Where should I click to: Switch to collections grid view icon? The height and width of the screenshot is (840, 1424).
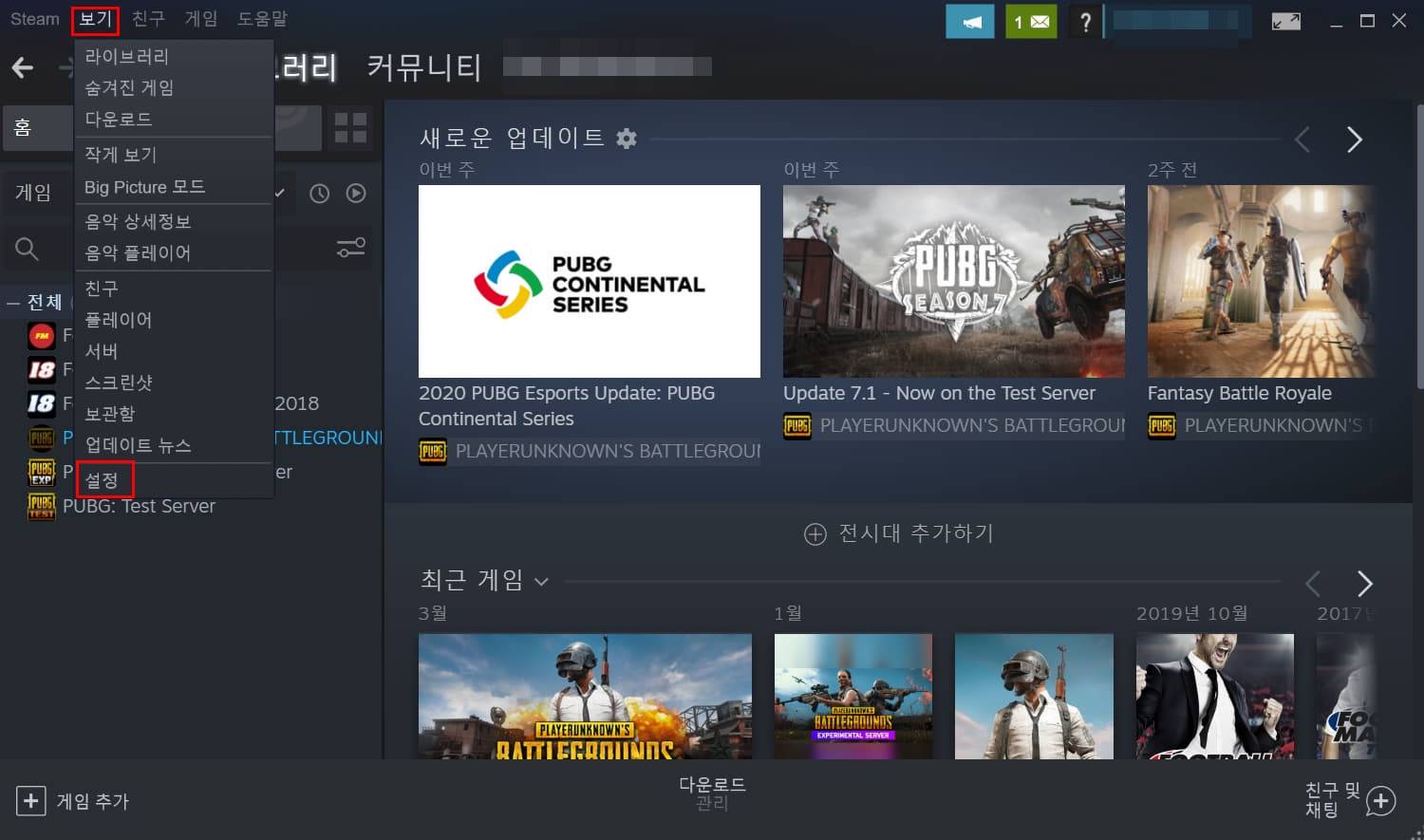(350, 128)
